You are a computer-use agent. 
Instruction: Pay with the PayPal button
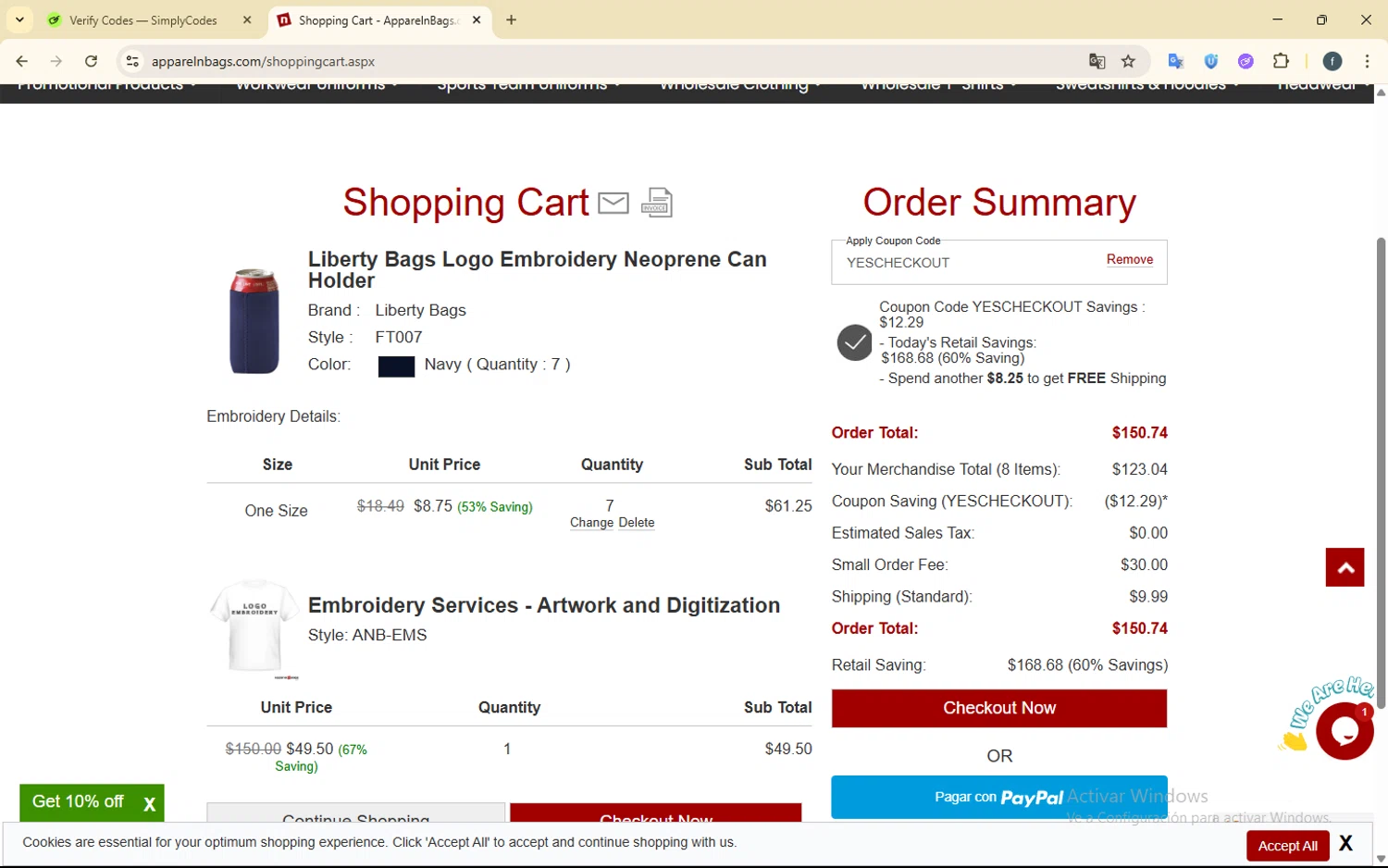tap(999, 797)
